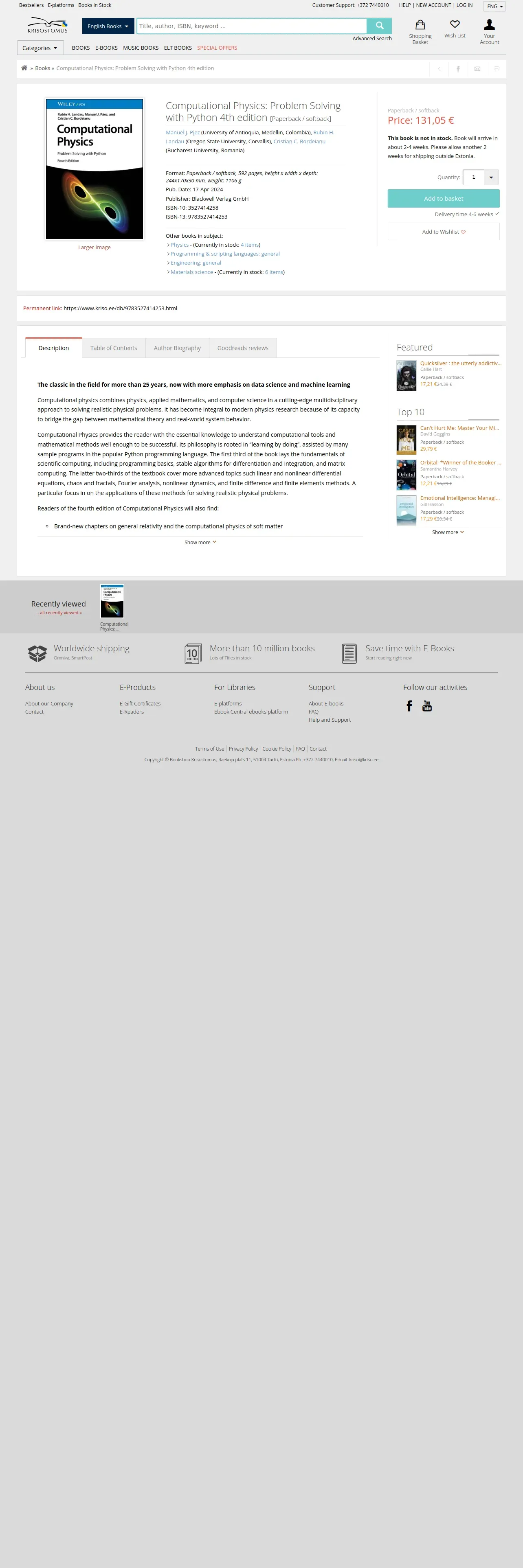The width and height of the screenshot is (523, 1568).
Task: Click the print icon in breadcrumb bar
Action: [x=496, y=69]
